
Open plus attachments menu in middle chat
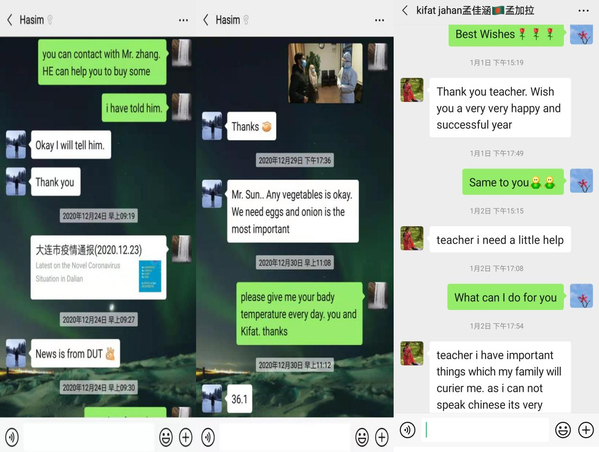pos(382,437)
